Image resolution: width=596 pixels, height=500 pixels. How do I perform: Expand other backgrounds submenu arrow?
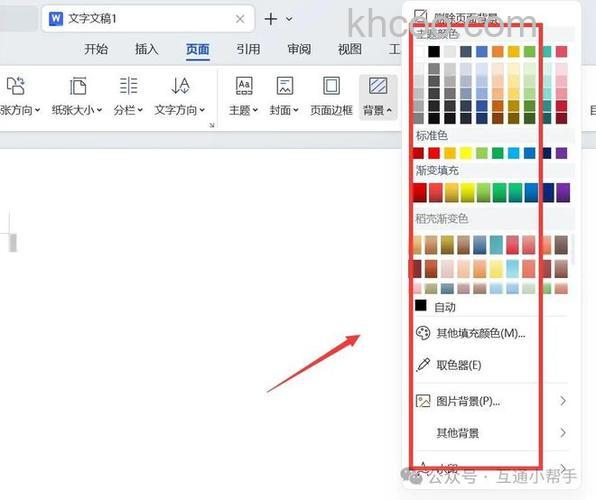coord(563,433)
